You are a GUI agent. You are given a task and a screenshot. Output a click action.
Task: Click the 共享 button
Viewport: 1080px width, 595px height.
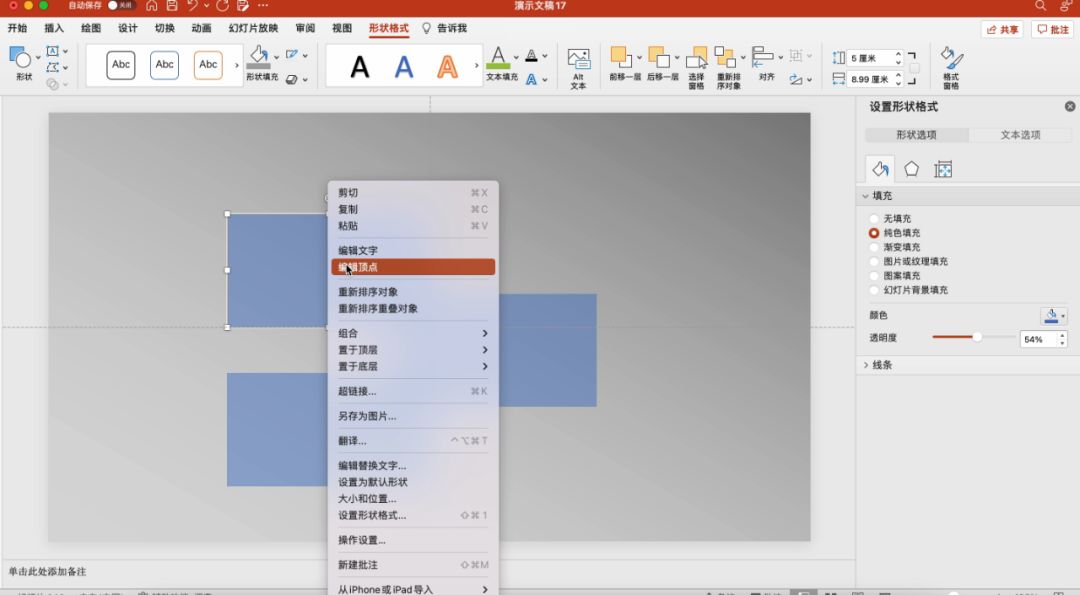[1002, 30]
